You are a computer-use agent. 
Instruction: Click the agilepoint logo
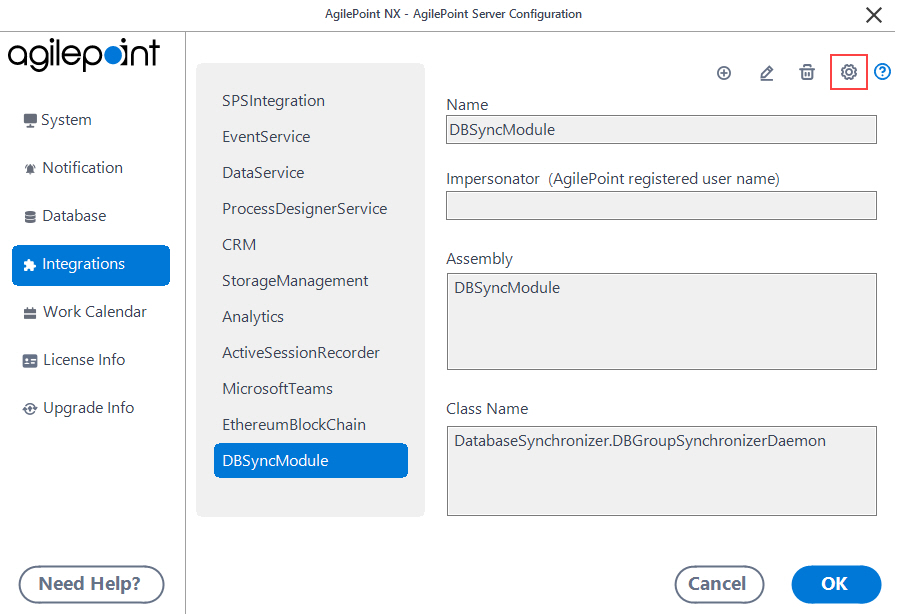click(84, 55)
